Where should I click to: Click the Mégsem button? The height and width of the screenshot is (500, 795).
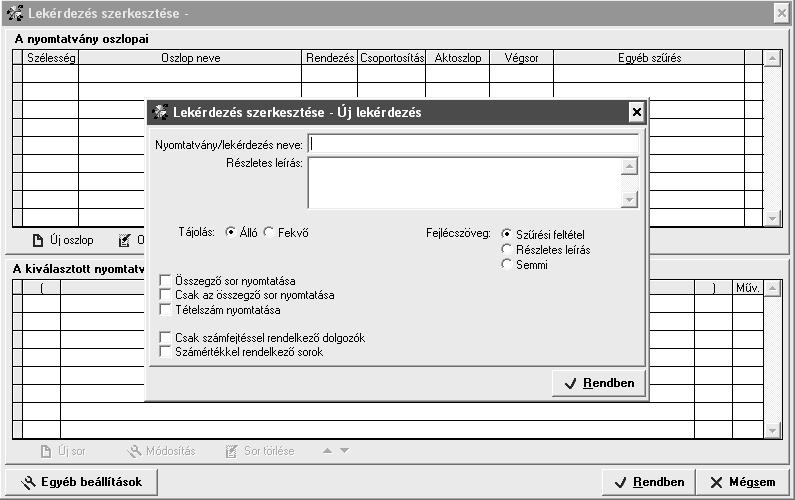(743, 482)
